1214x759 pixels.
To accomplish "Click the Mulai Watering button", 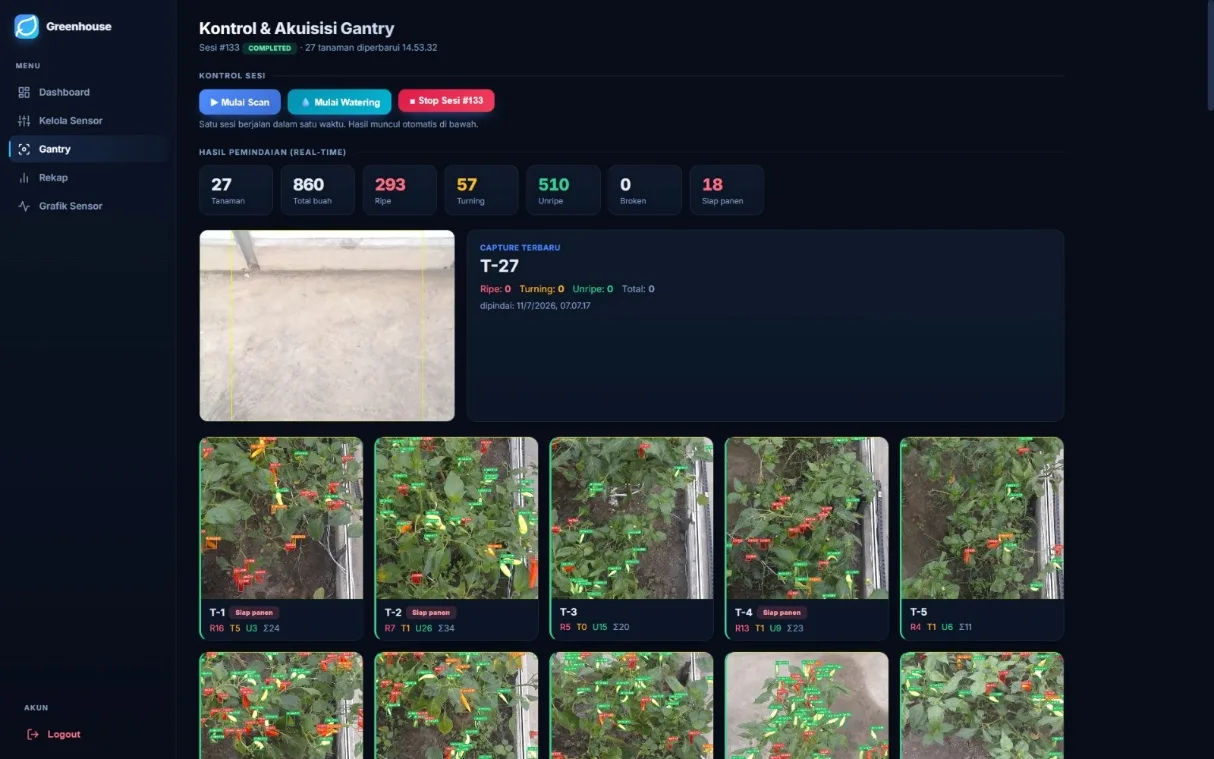I will 339,102.
